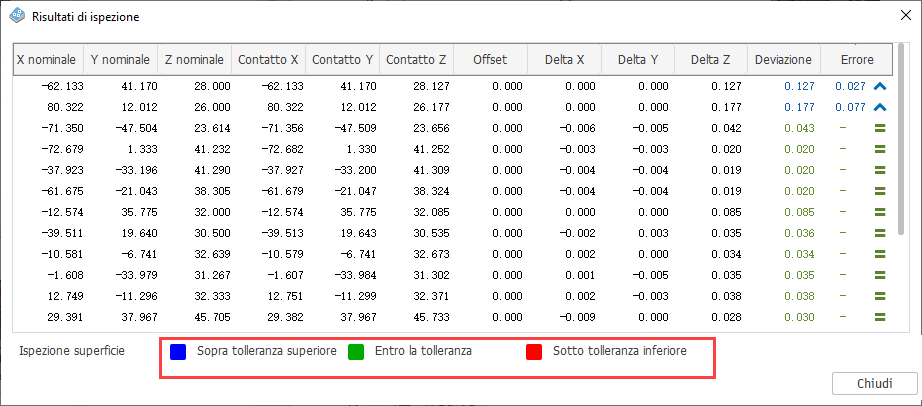The width and height of the screenshot is (922, 406).
Task: Click the Contatto X column header
Action: click(268, 59)
